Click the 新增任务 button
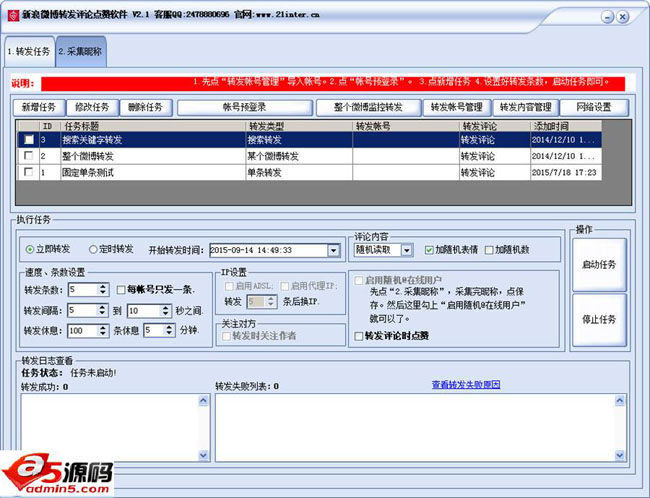The height and width of the screenshot is (498, 650). [39, 107]
